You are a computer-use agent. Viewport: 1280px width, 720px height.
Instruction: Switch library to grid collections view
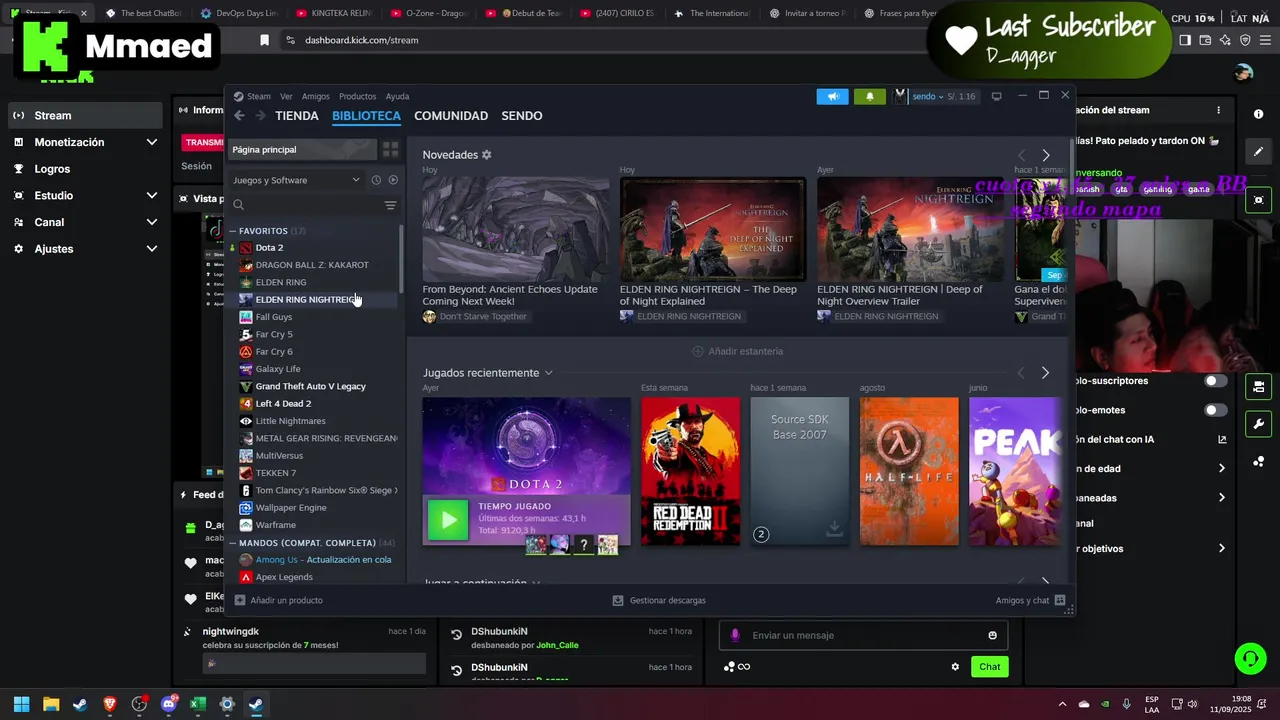pos(390,149)
